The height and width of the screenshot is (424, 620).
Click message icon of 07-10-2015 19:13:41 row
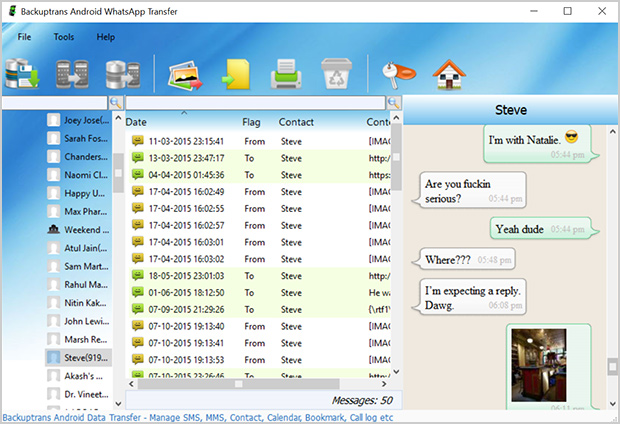pos(138,343)
